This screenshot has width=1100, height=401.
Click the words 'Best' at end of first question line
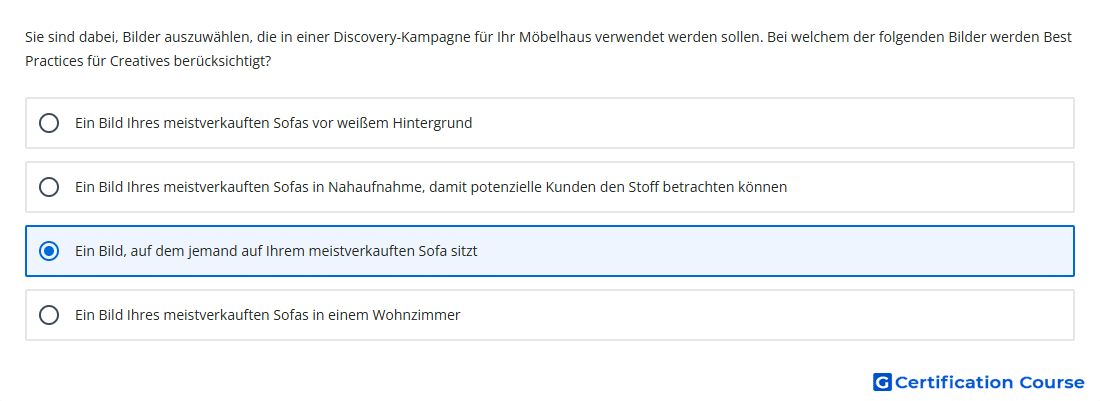click(1058, 37)
